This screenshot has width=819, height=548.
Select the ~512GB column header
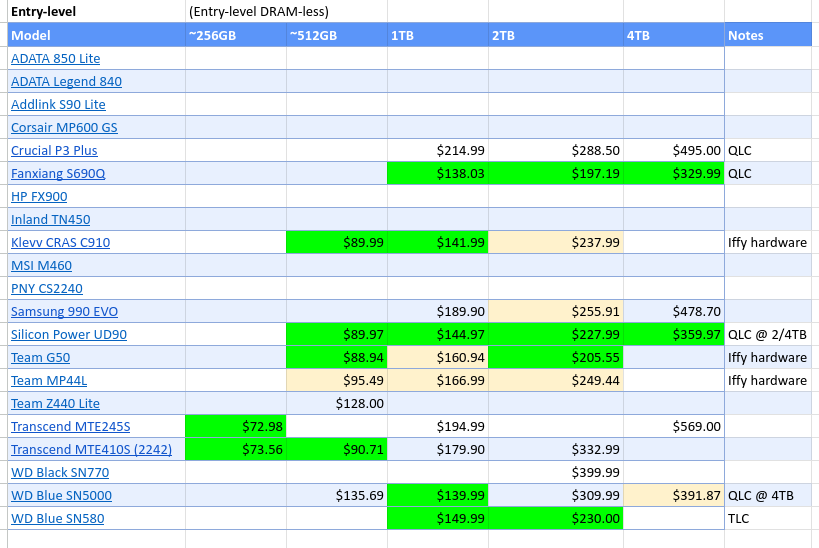point(337,35)
